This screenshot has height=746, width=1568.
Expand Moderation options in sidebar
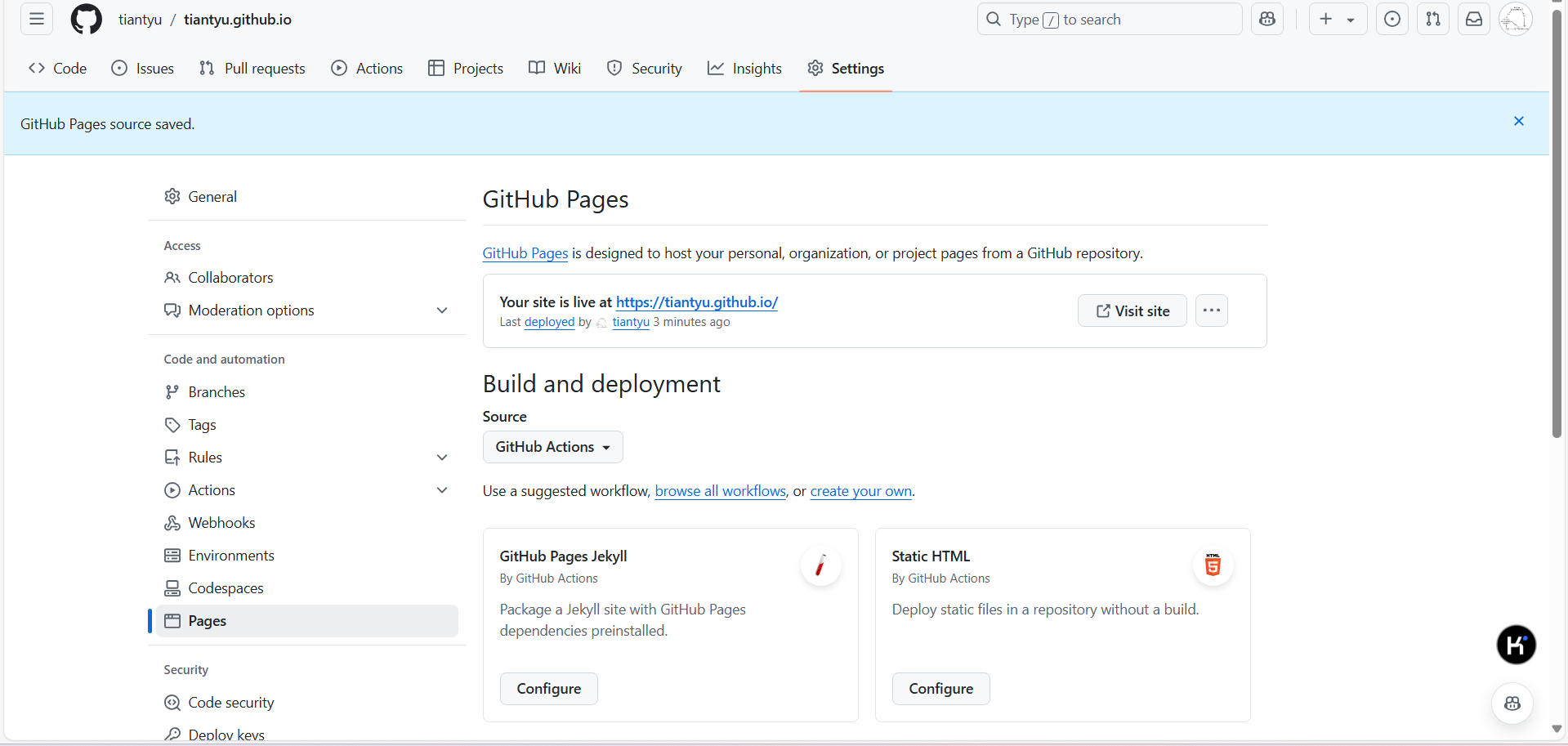point(441,310)
